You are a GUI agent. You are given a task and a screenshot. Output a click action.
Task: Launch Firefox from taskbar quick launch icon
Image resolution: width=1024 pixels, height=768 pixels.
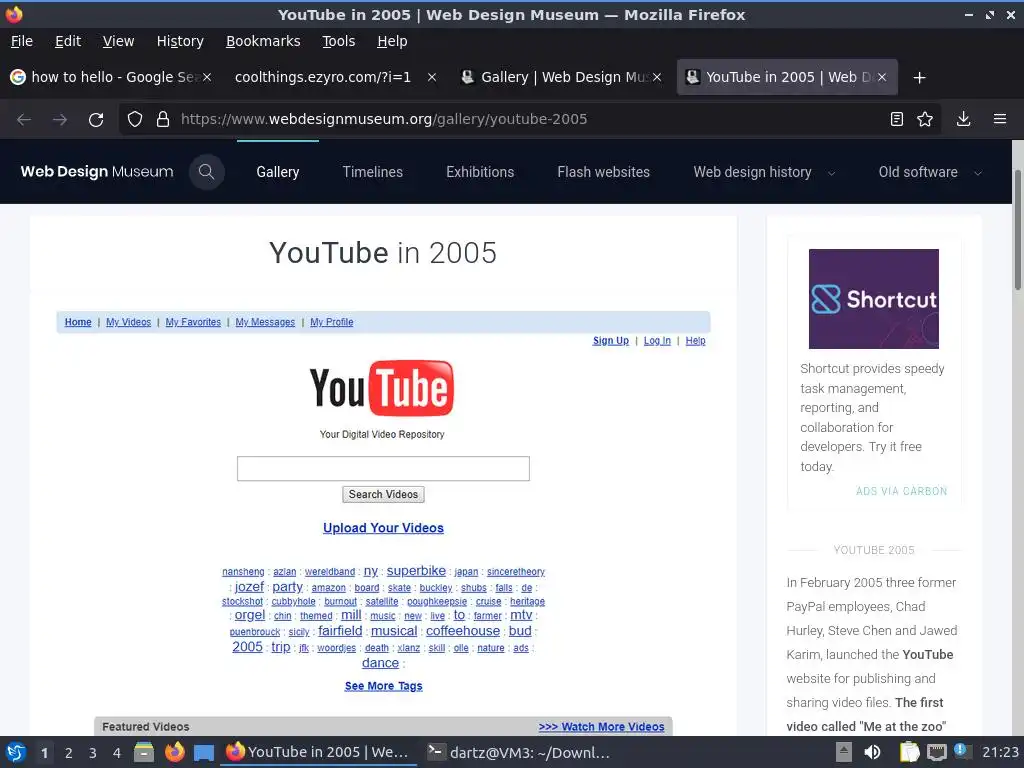[174, 752]
